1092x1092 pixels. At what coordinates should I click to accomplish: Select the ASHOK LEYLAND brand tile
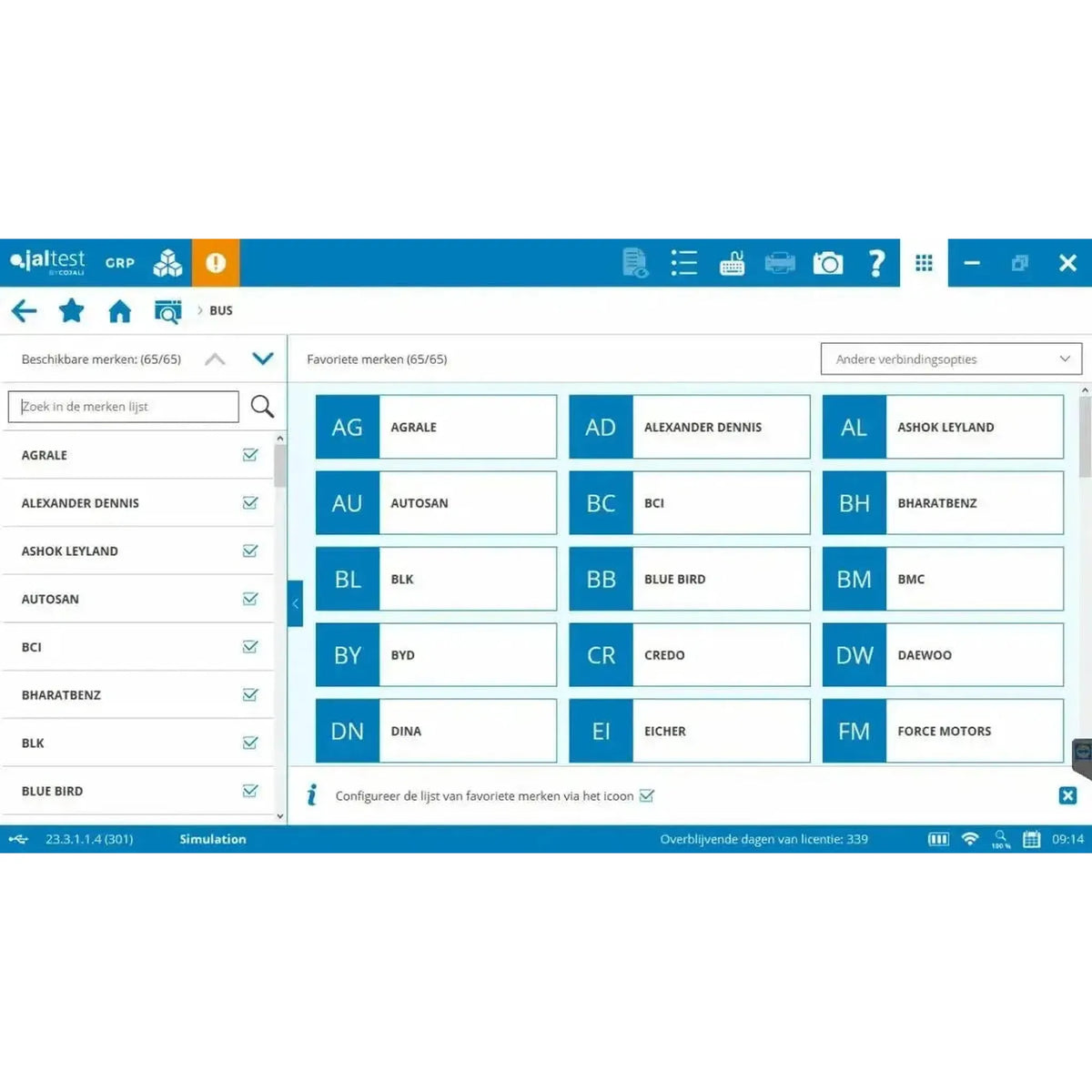[943, 427]
